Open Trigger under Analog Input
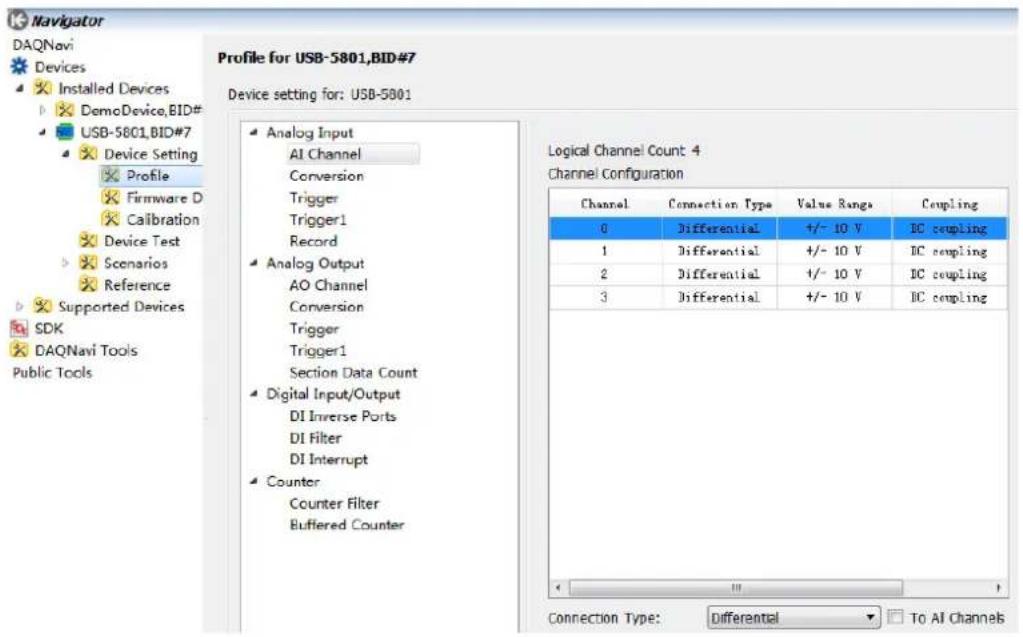 [x=314, y=198]
